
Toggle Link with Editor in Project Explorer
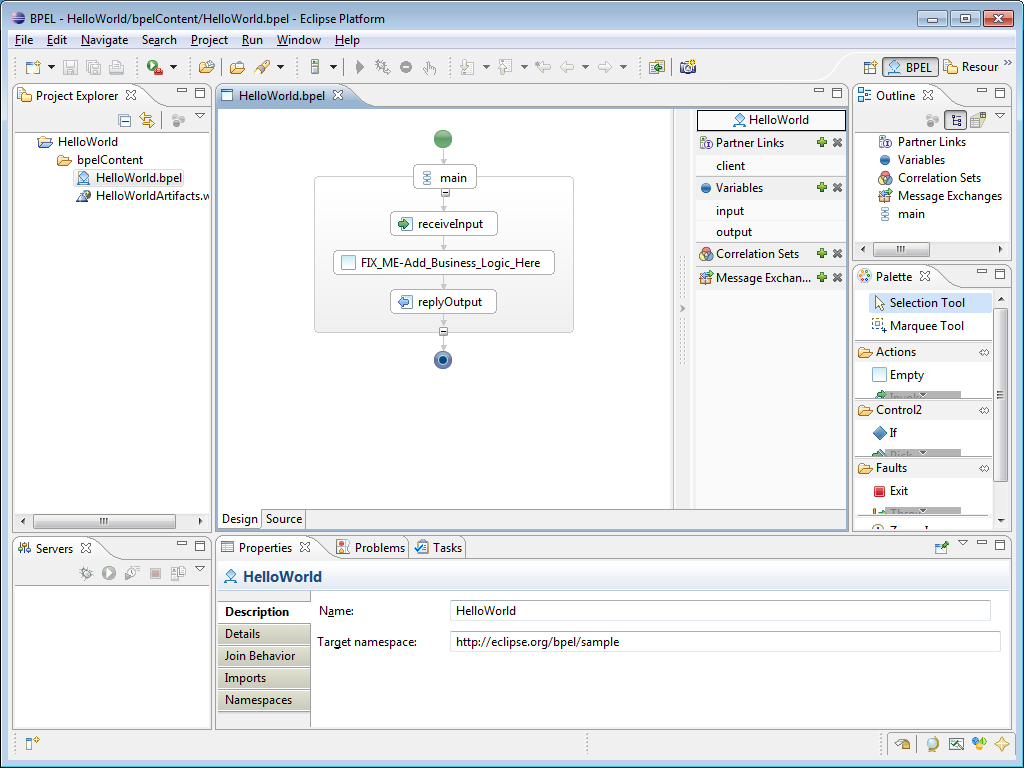pos(147,119)
